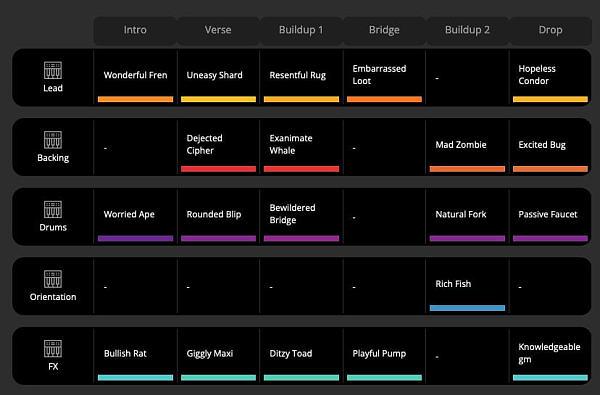Select the Wonderful Fren clip

(x=135, y=77)
